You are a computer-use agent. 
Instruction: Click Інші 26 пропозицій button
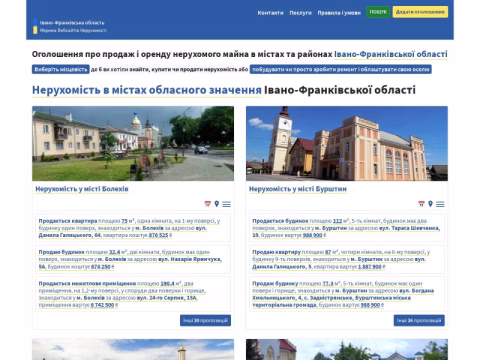(419, 320)
